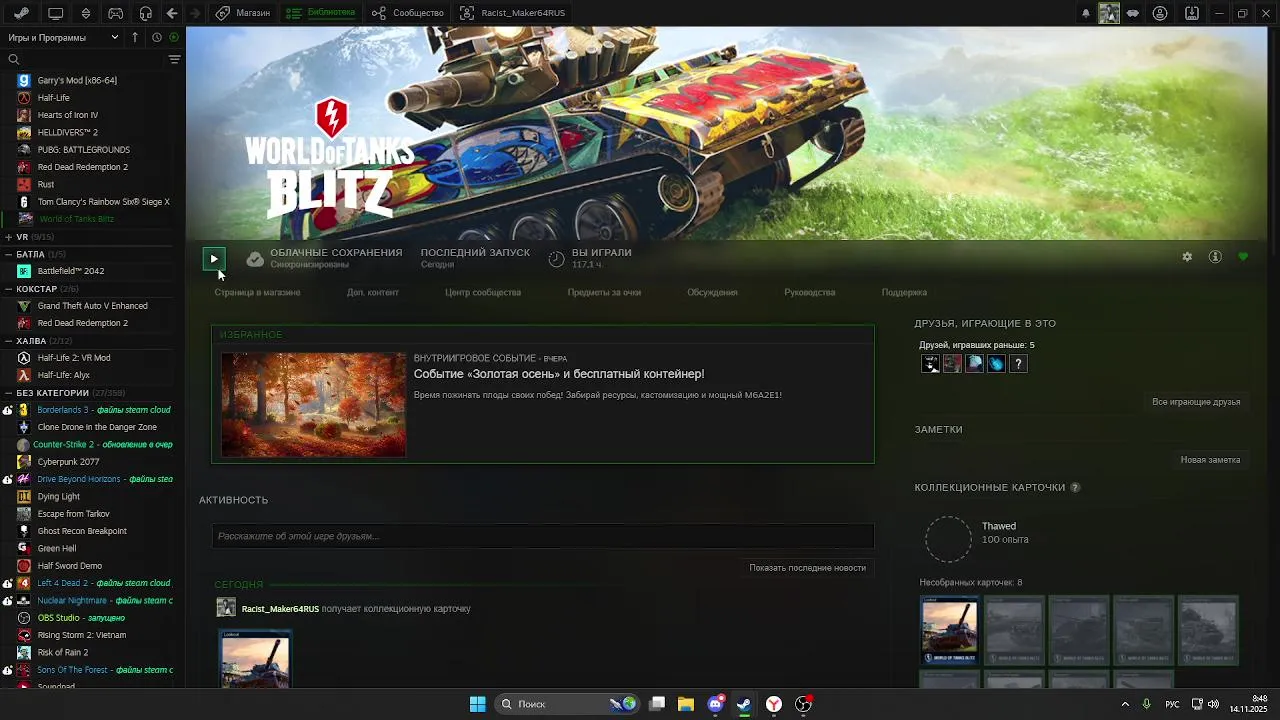Open game settings gear icon
Screen dimensions: 1280x720
[1187, 257]
